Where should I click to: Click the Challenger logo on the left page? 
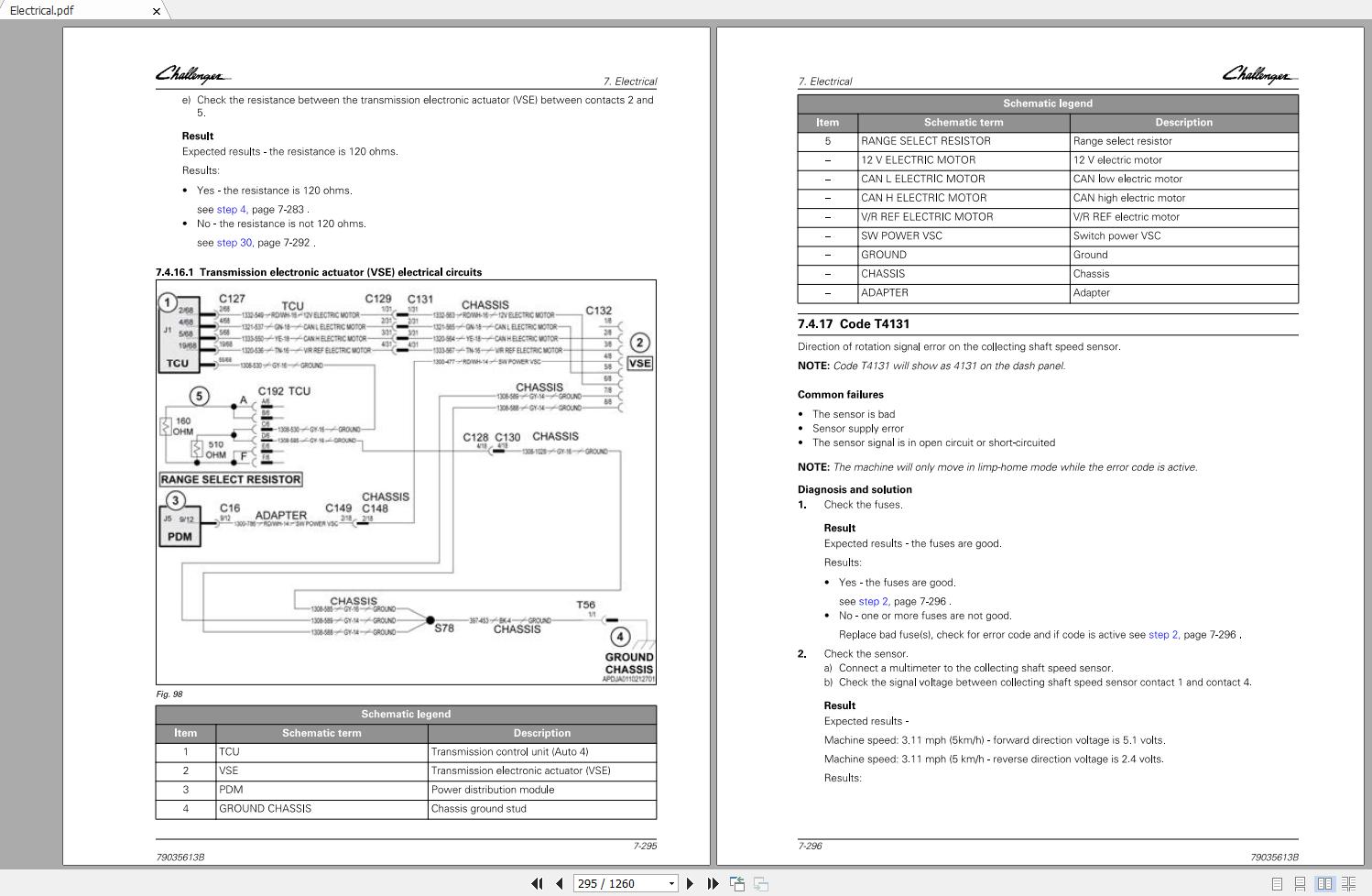(x=193, y=74)
